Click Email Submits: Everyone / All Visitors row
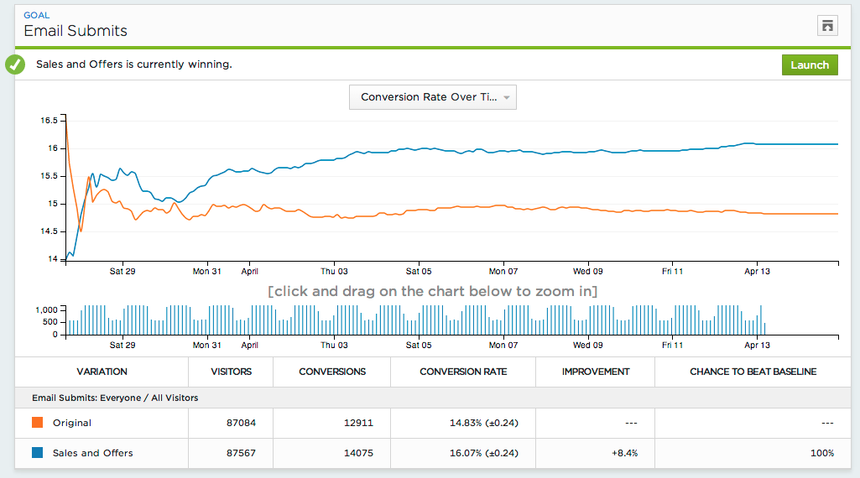This screenshot has width=860, height=478. 433,397
